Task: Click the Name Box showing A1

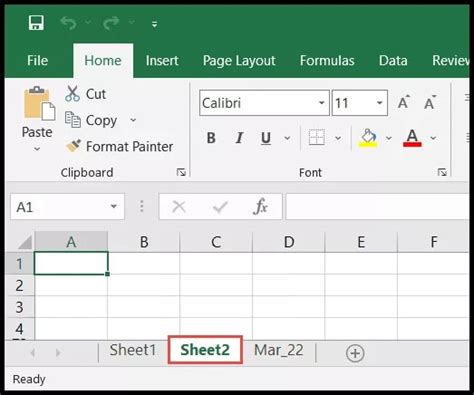Action: tap(68, 207)
